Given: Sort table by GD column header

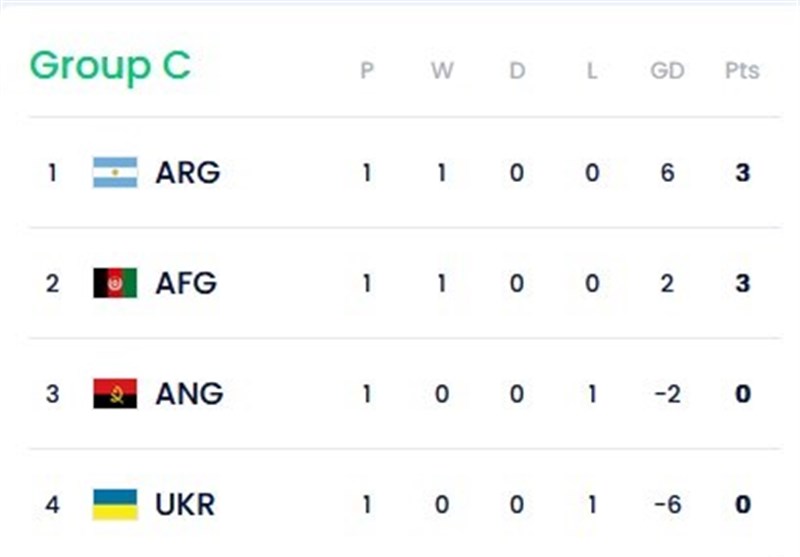Looking at the screenshot, I should 667,71.
